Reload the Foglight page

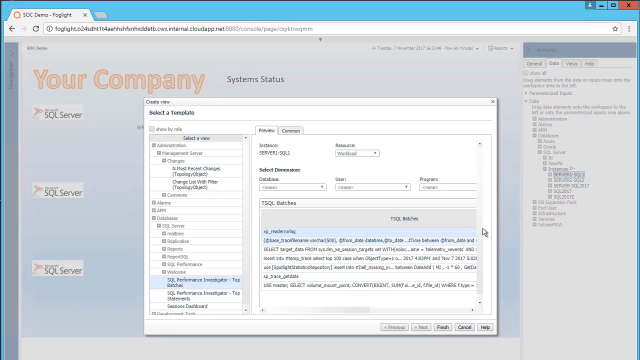click(x=36, y=29)
